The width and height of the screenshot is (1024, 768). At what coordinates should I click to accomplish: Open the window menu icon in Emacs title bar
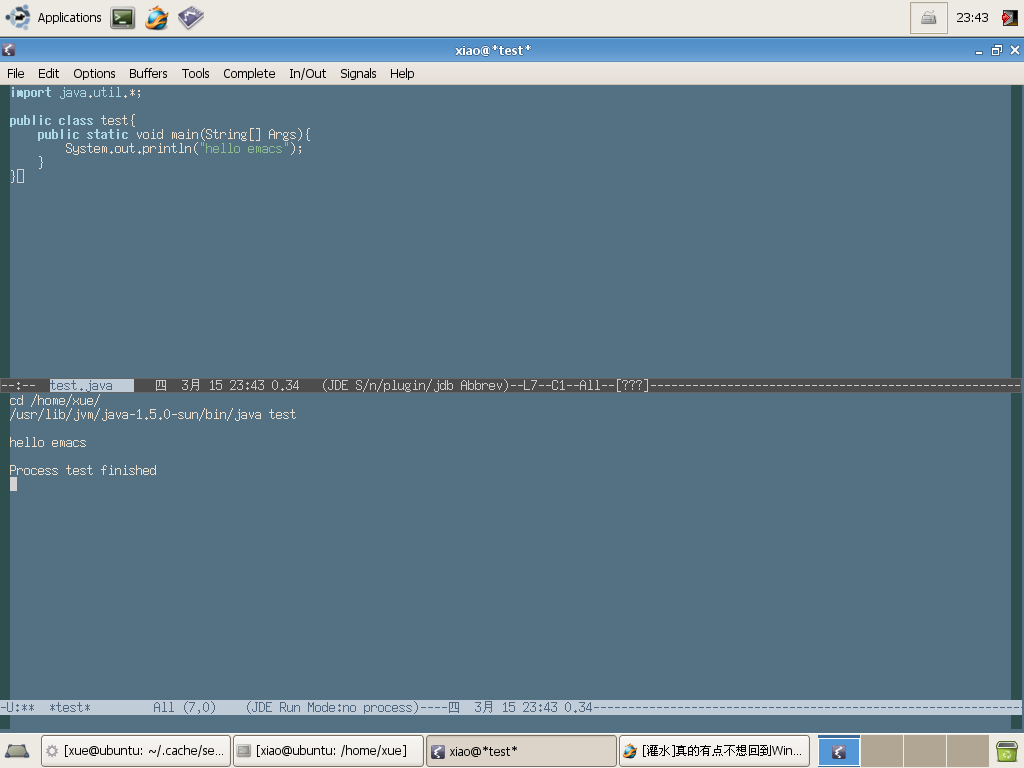coord(8,50)
